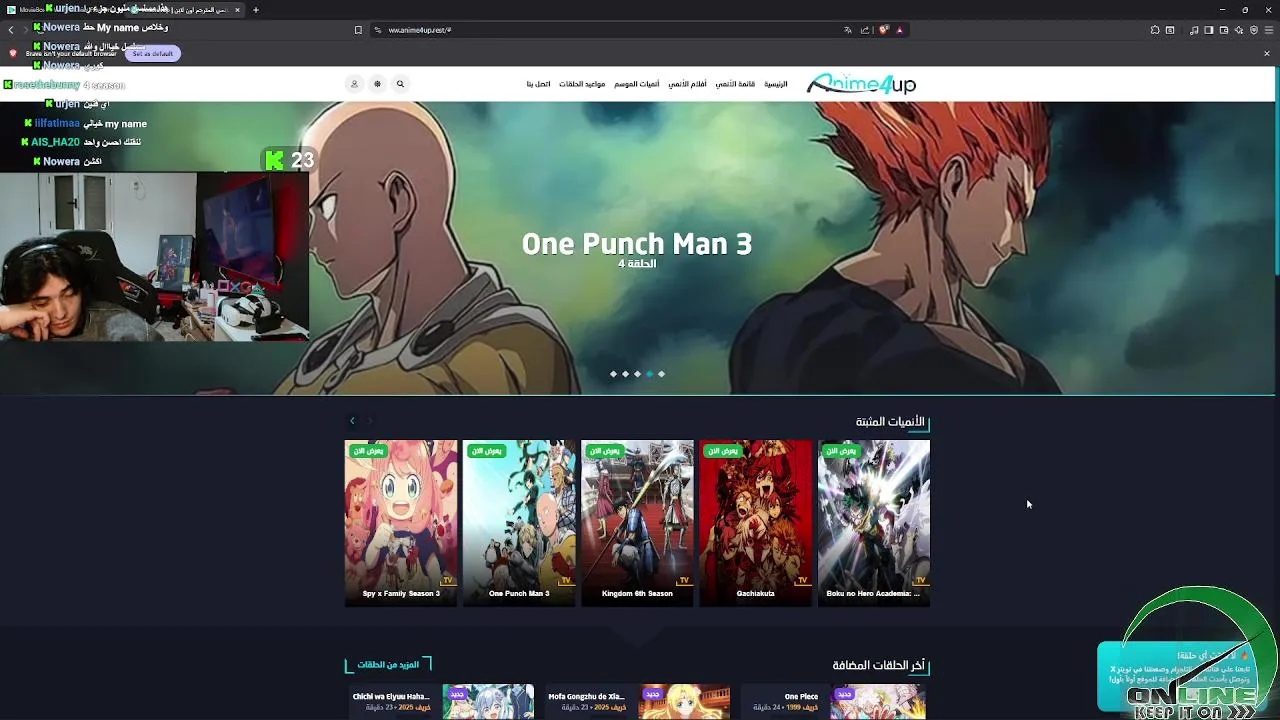
Task: Click the آخر الحلقات المضافة section heading
Action: [879, 665]
